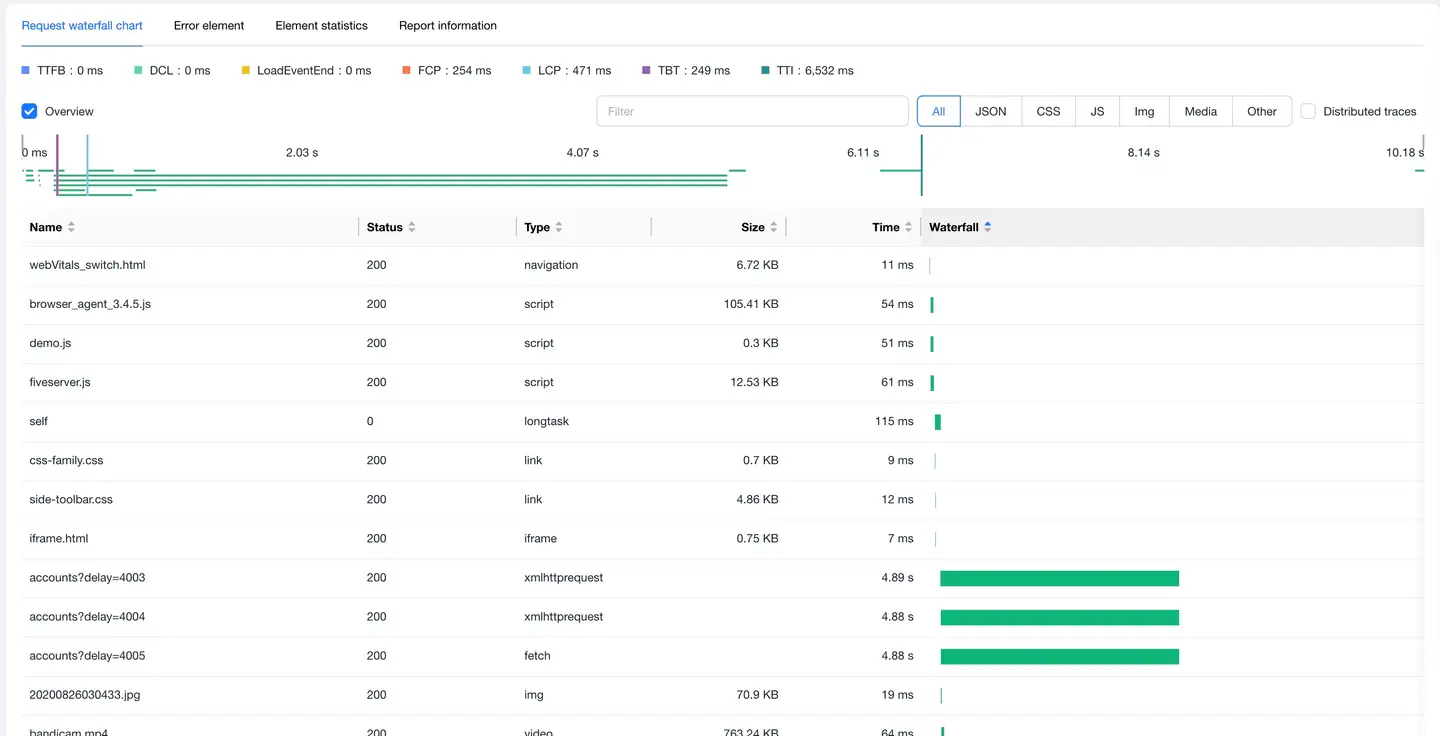Click the Time column sort icon
1440x736 pixels.
(908, 228)
